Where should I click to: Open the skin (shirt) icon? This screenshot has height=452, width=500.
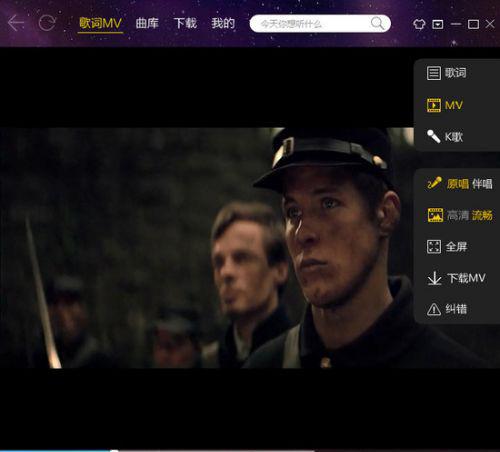coord(419,24)
